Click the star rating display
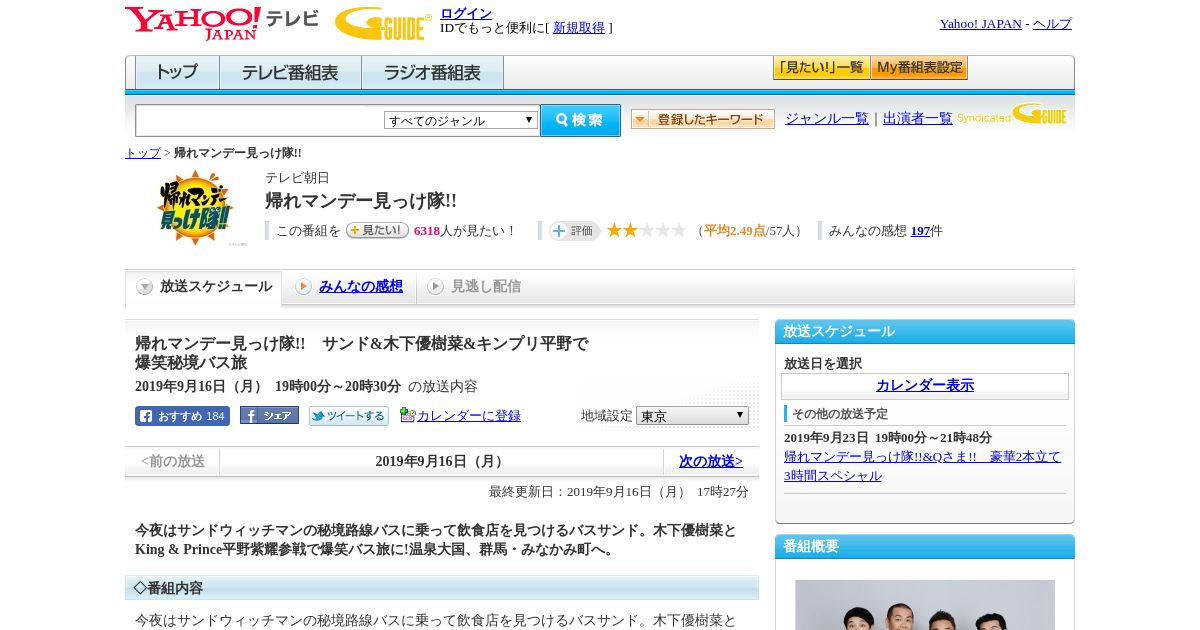The width and height of the screenshot is (1200, 630). tap(646, 231)
